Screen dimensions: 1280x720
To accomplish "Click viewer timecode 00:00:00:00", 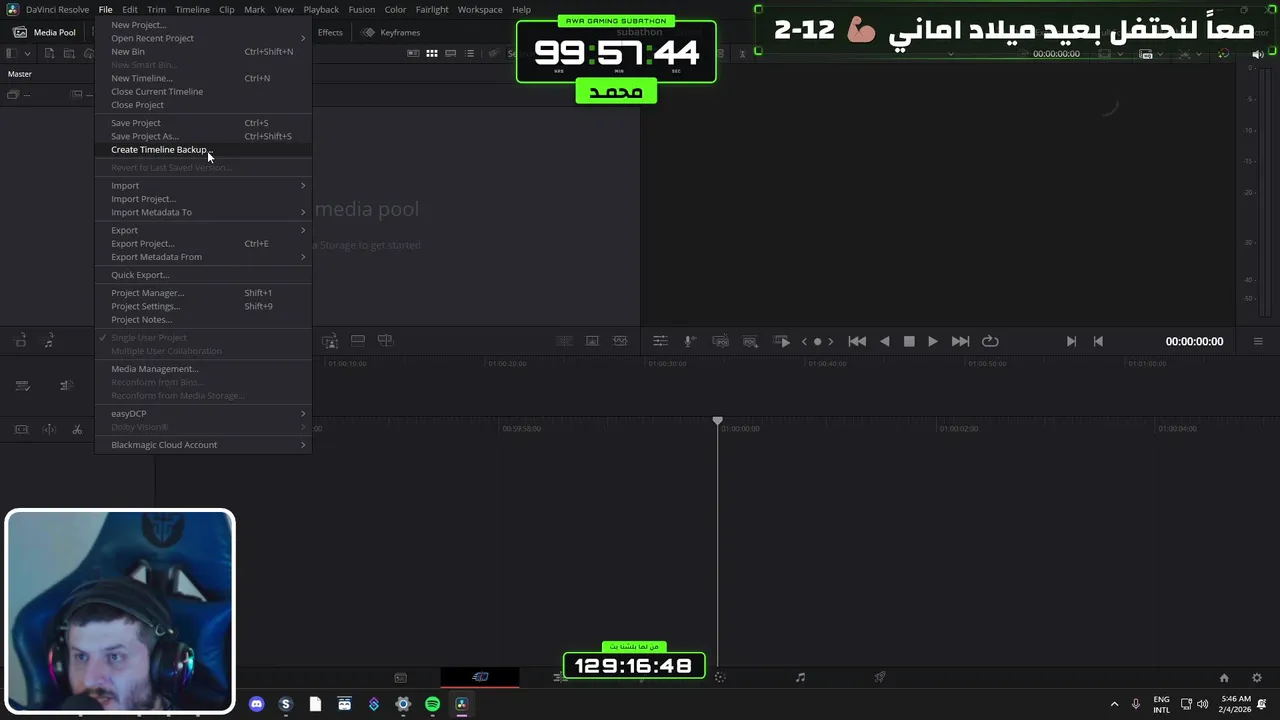I will pos(1194,341).
